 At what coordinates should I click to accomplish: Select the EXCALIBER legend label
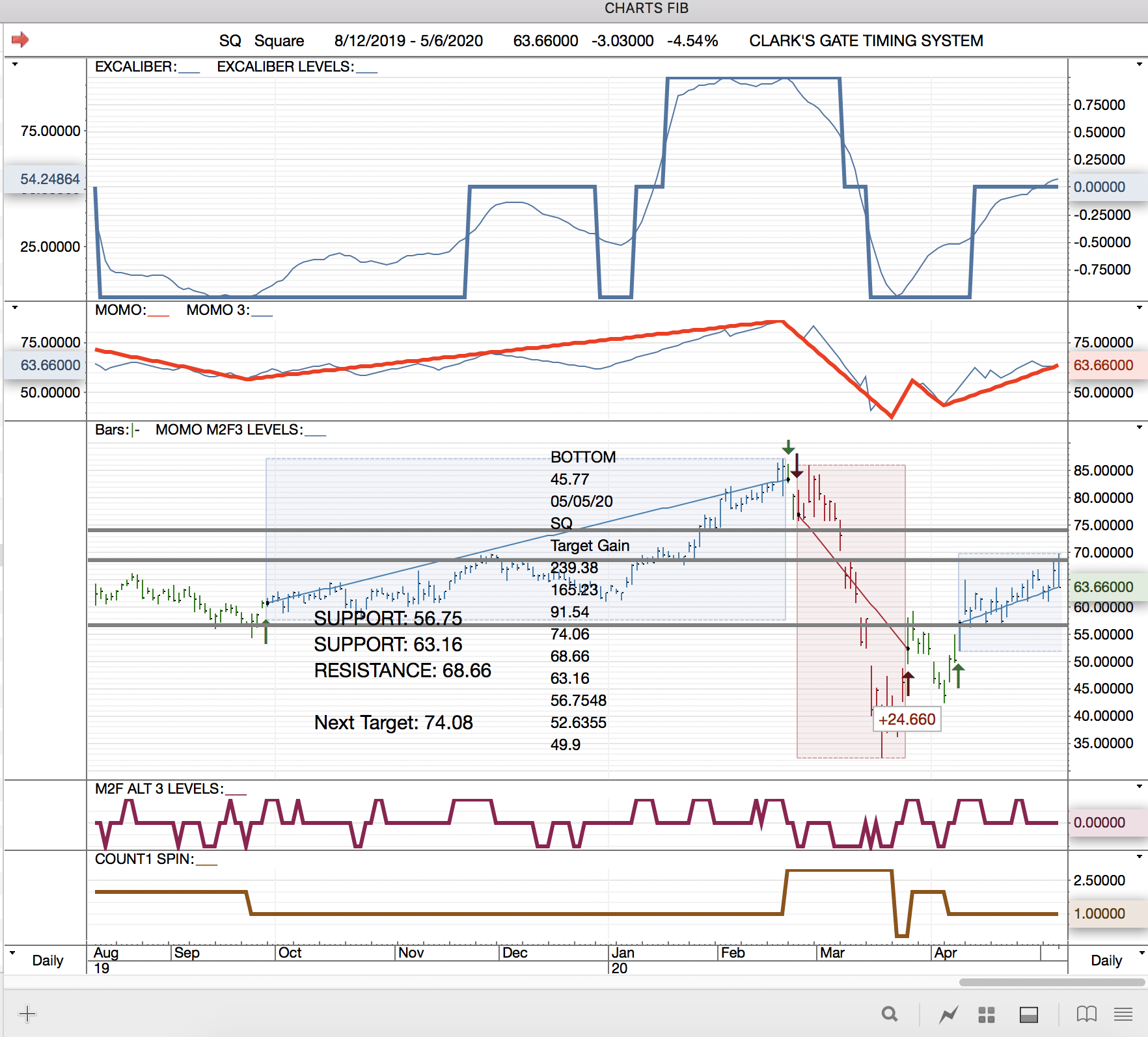coord(147,66)
